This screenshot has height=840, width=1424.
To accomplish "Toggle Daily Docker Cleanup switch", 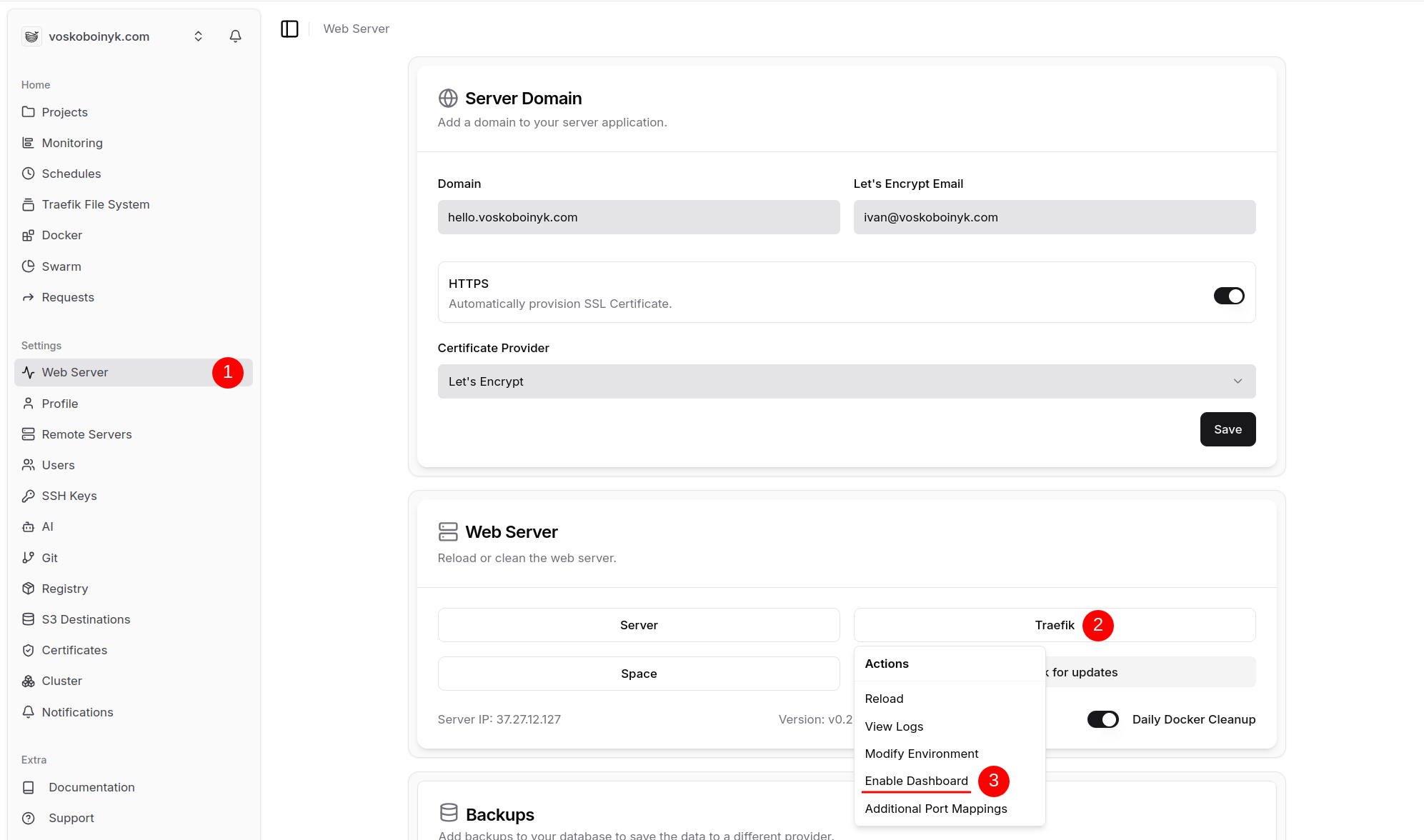I will coord(1103,719).
